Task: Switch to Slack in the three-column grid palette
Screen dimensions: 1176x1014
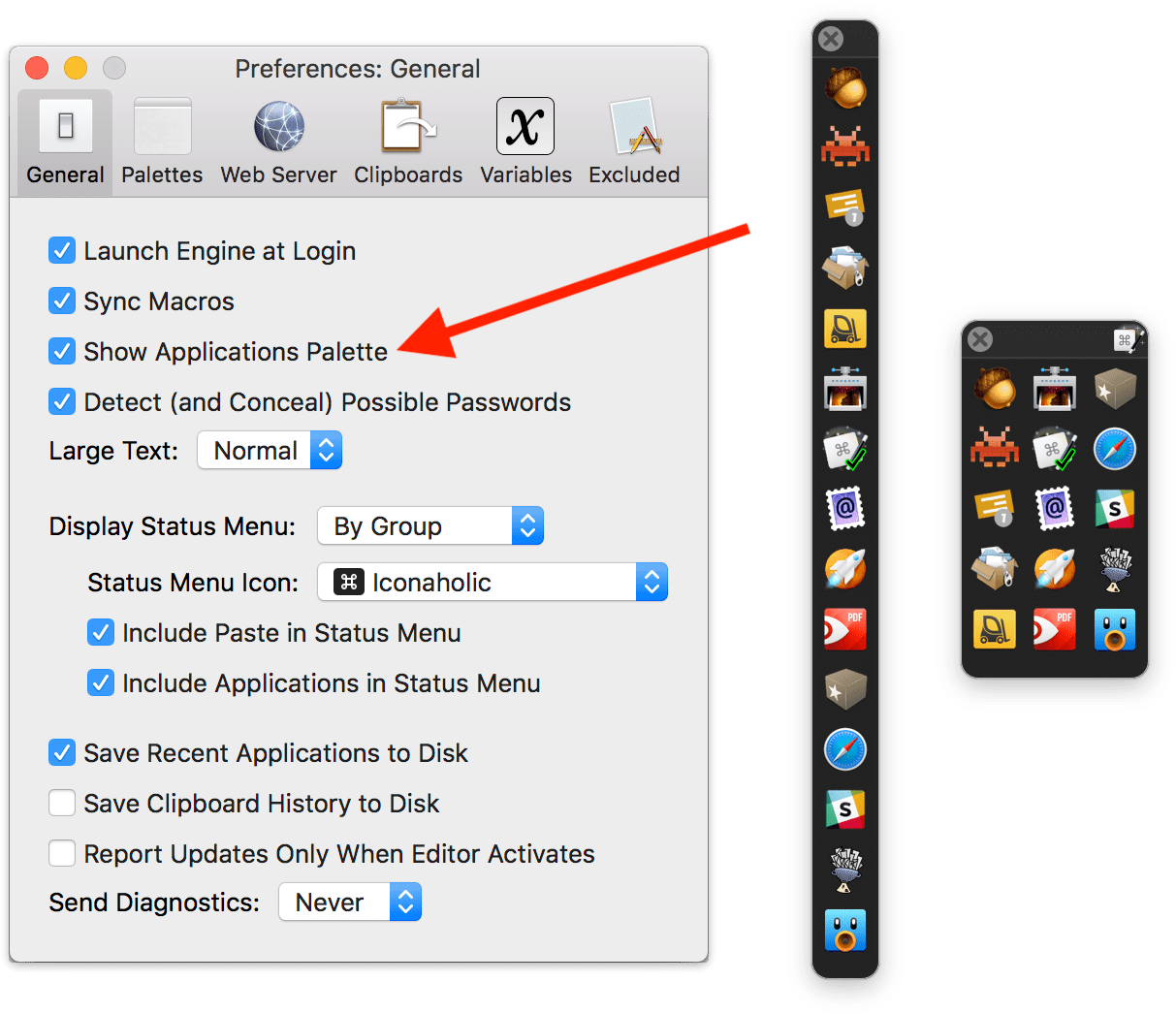Action: pyautogui.click(x=1115, y=509)
